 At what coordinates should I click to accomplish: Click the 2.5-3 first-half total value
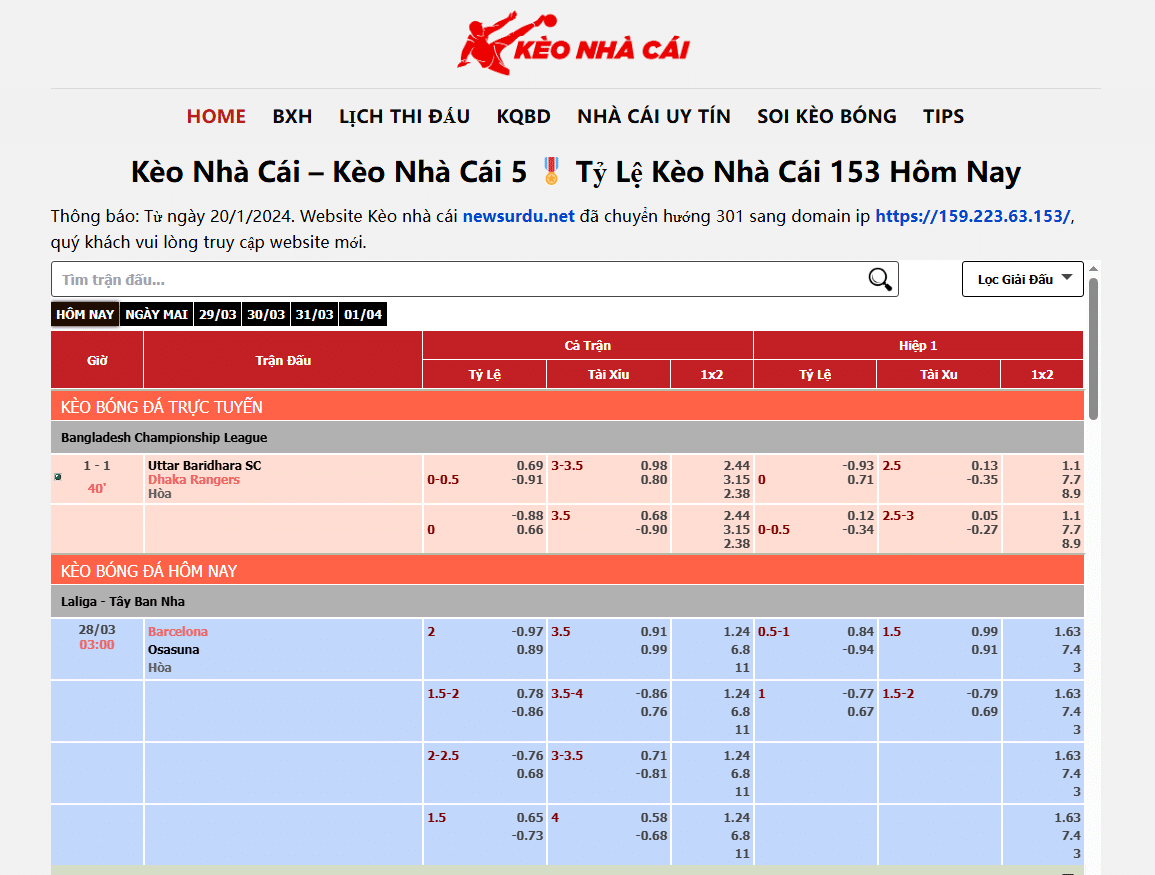pyautogui.click(x=898, y=516)
